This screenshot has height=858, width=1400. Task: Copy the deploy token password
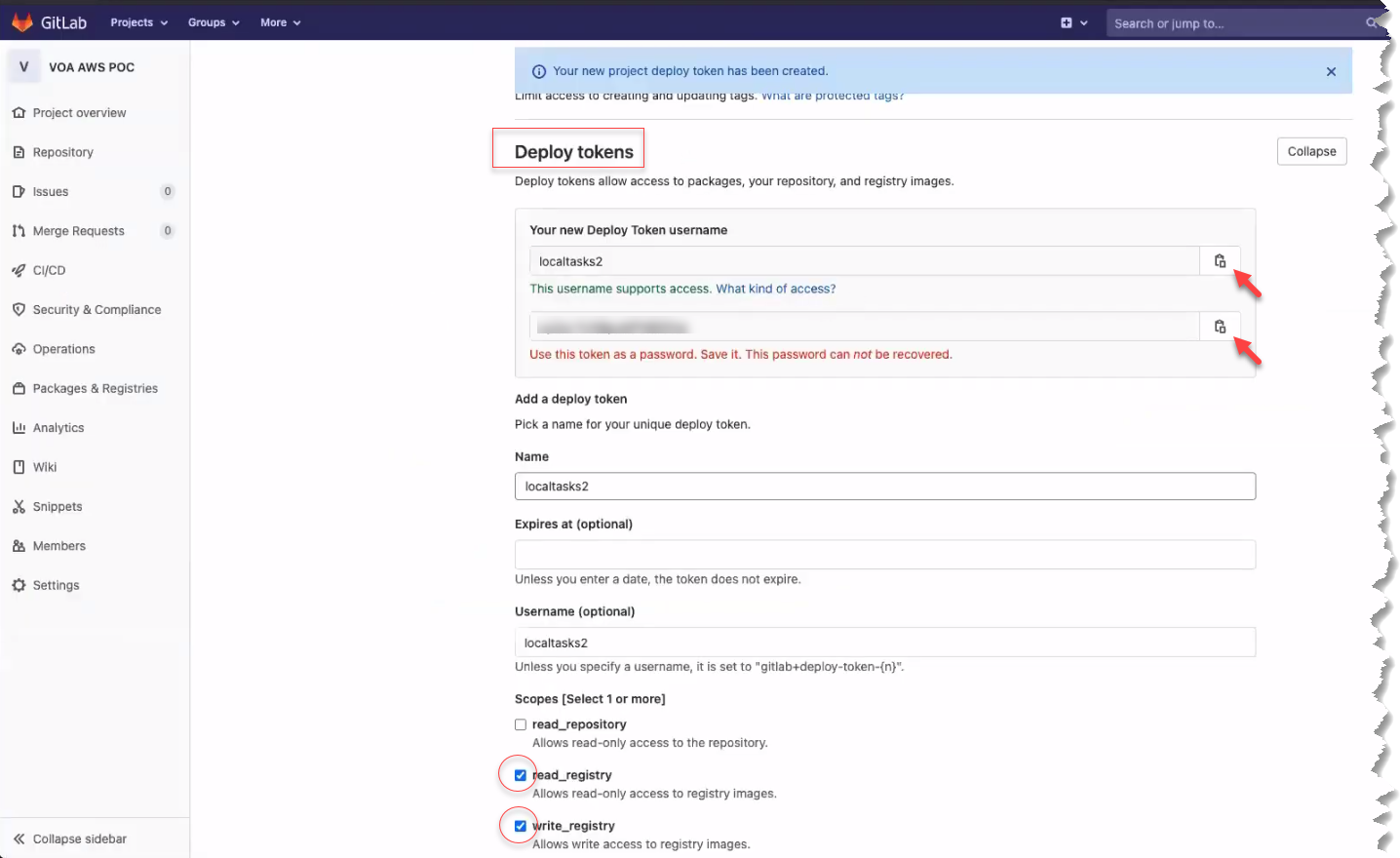[x=1219, y=327]
